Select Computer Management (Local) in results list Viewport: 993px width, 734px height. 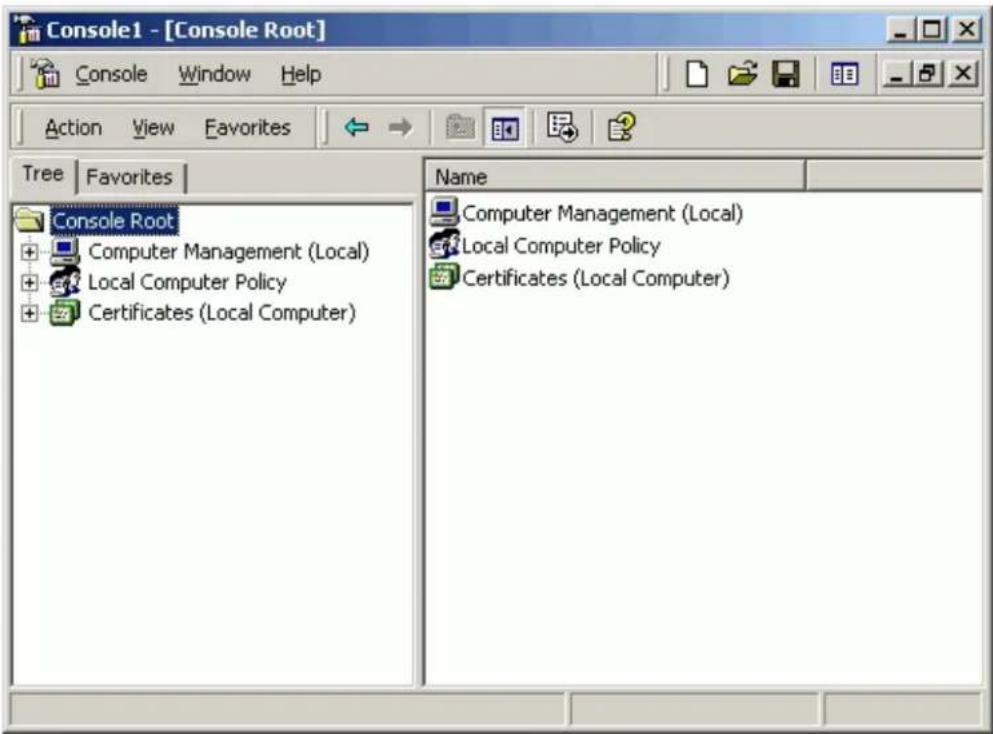602,213
